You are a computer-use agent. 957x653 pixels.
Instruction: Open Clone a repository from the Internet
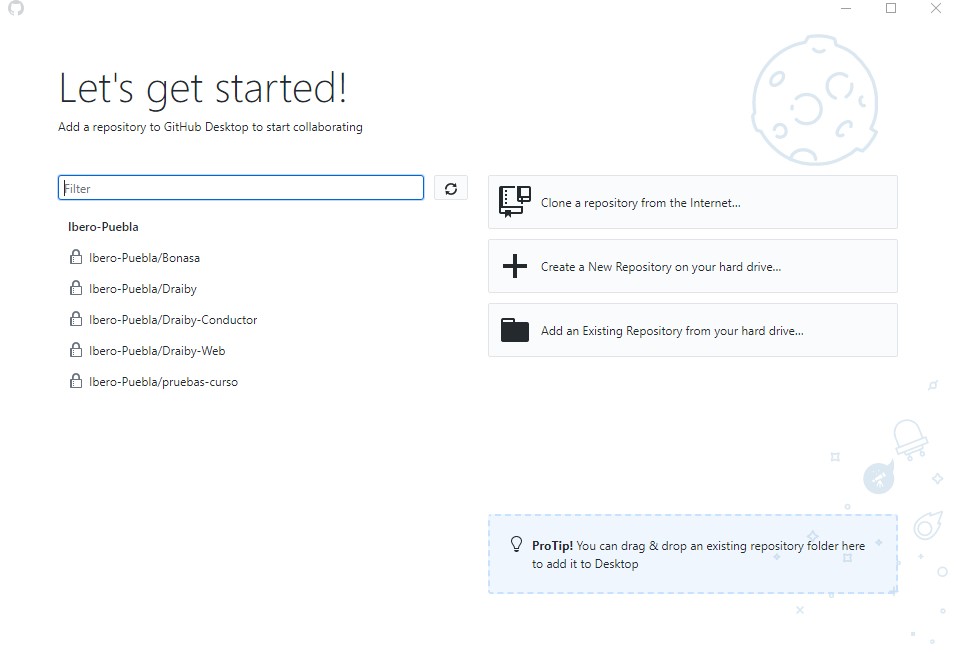point(693,202)
